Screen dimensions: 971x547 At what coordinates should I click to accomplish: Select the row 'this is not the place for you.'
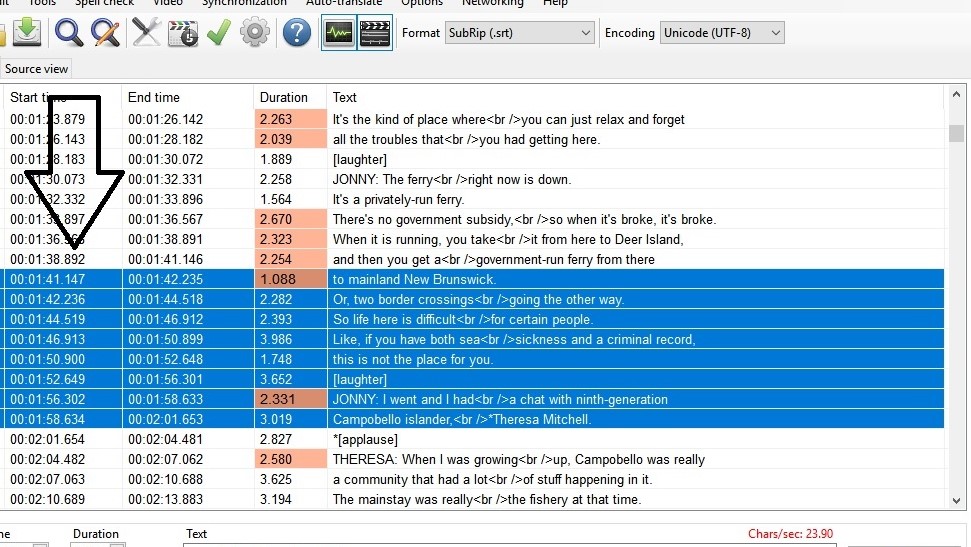(474, 359)
